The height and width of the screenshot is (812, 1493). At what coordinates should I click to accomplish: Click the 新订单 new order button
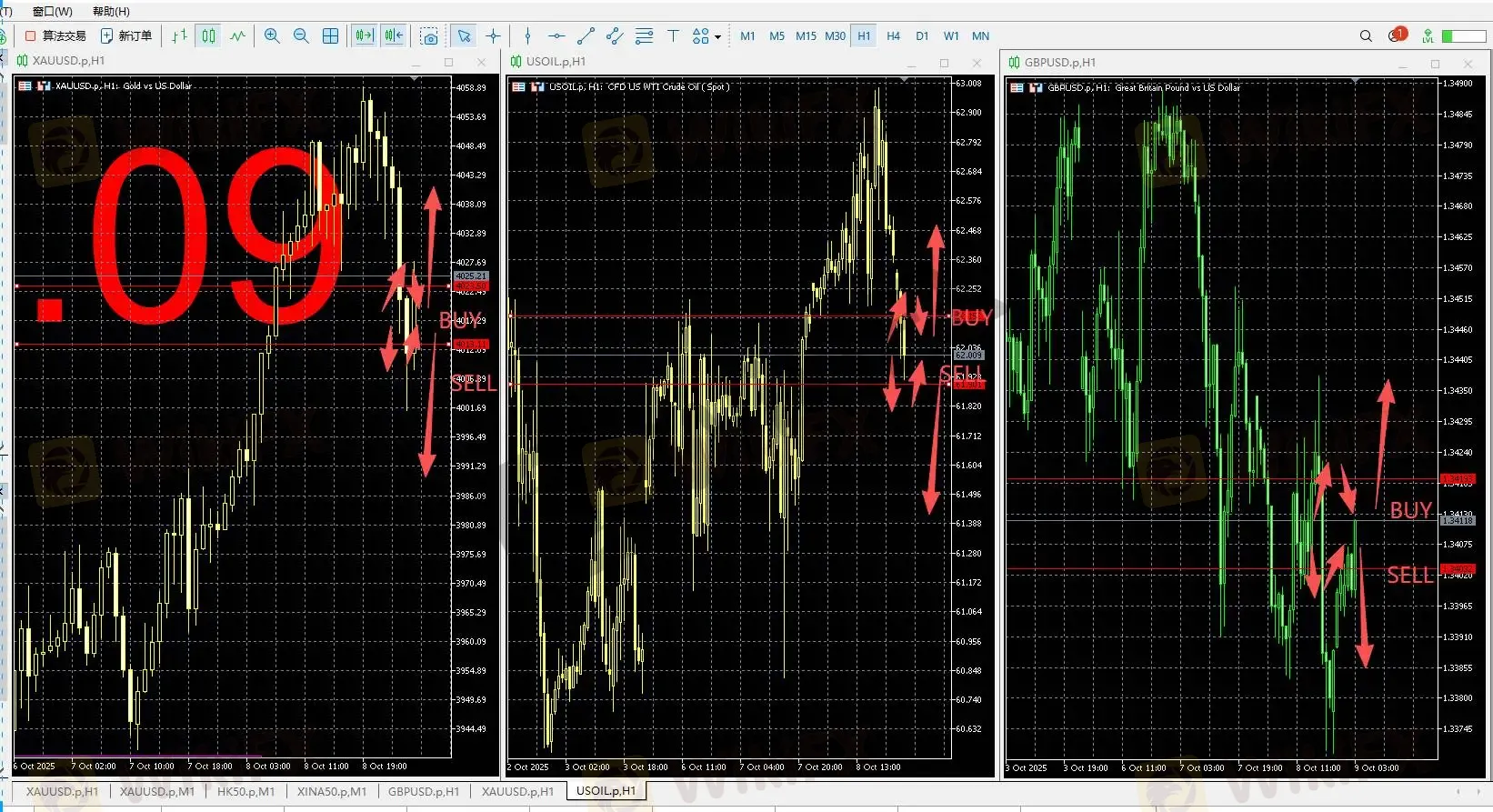click(126, 36)
